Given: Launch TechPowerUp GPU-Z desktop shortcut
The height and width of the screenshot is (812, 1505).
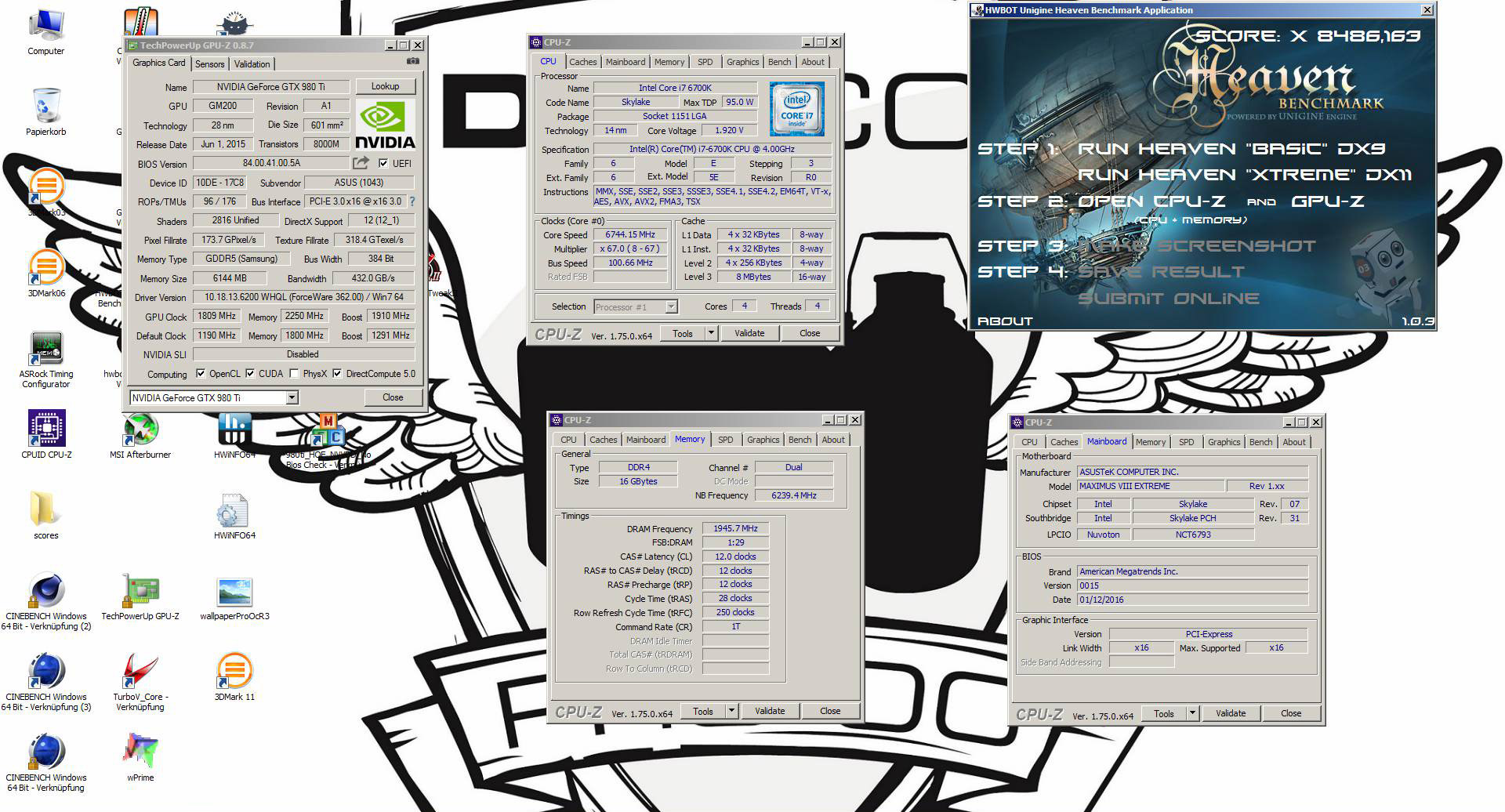Looking at the screenshot, I should pos(140,597).
